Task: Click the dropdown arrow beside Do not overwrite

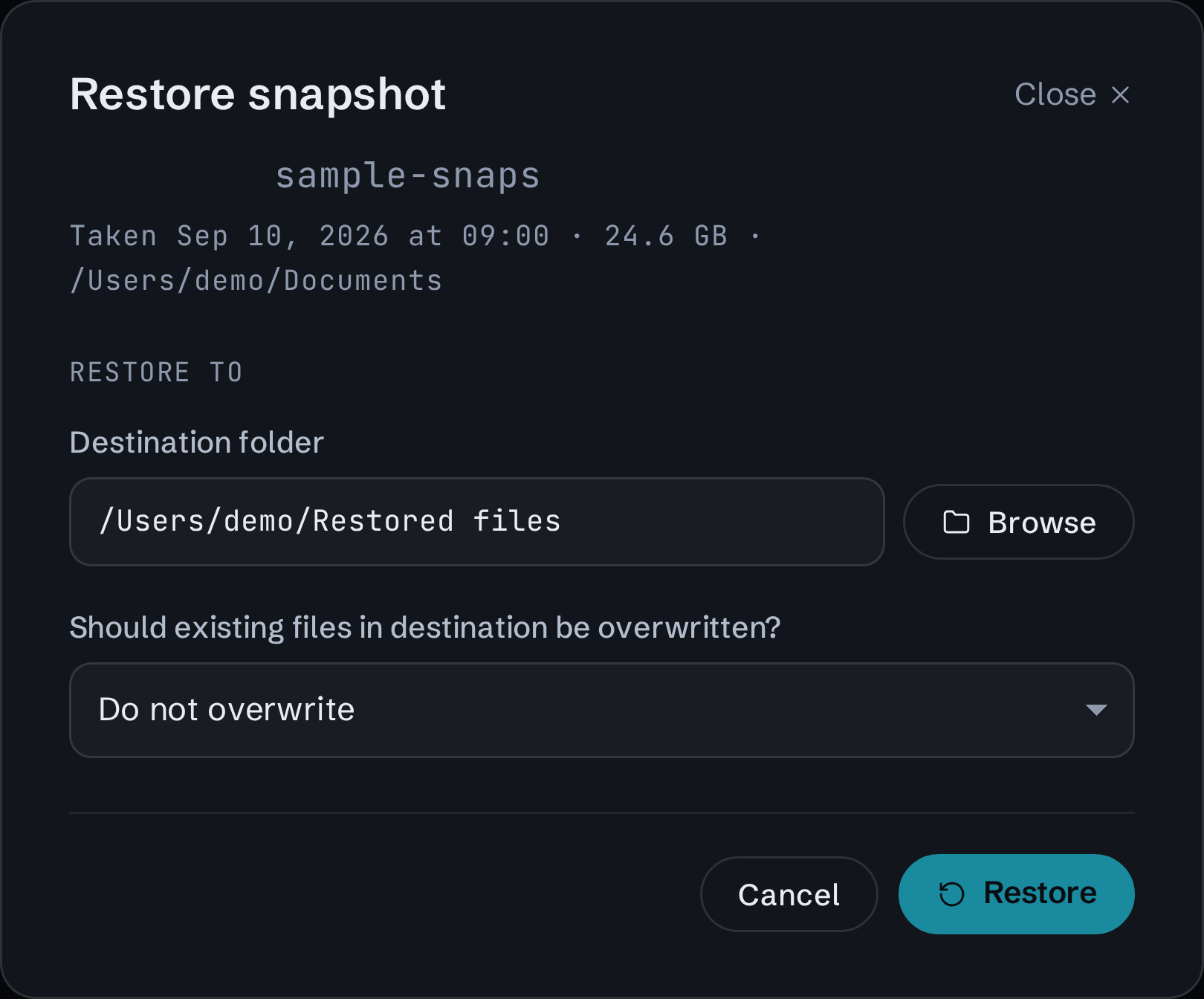Action: (x=1096, y=710)
